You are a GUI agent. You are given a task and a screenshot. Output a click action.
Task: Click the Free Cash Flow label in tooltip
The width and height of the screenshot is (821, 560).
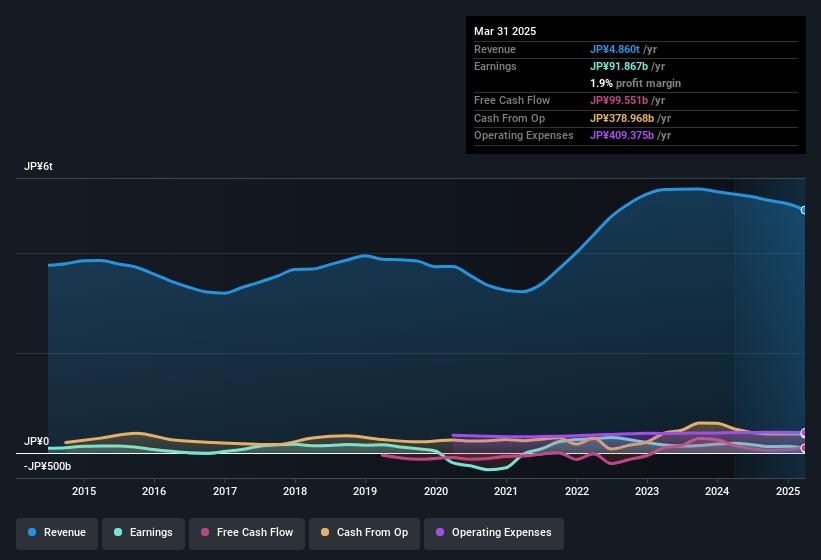tap(512, 100)
